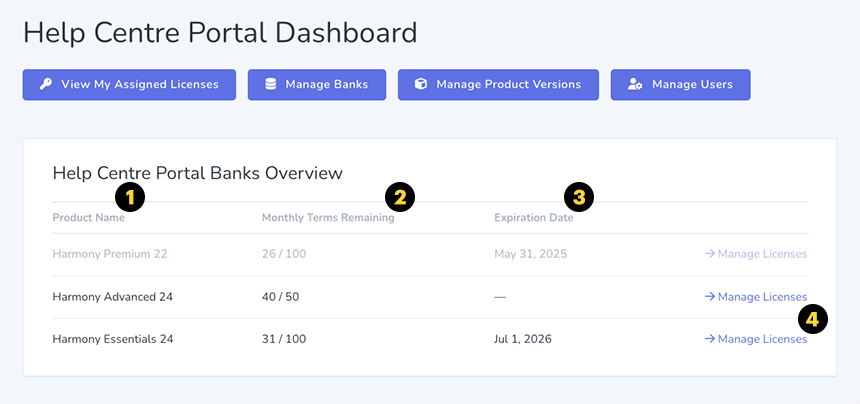Click the numbered callout marker 1
The width and height of the screenshot is (860, 404).
130,195
